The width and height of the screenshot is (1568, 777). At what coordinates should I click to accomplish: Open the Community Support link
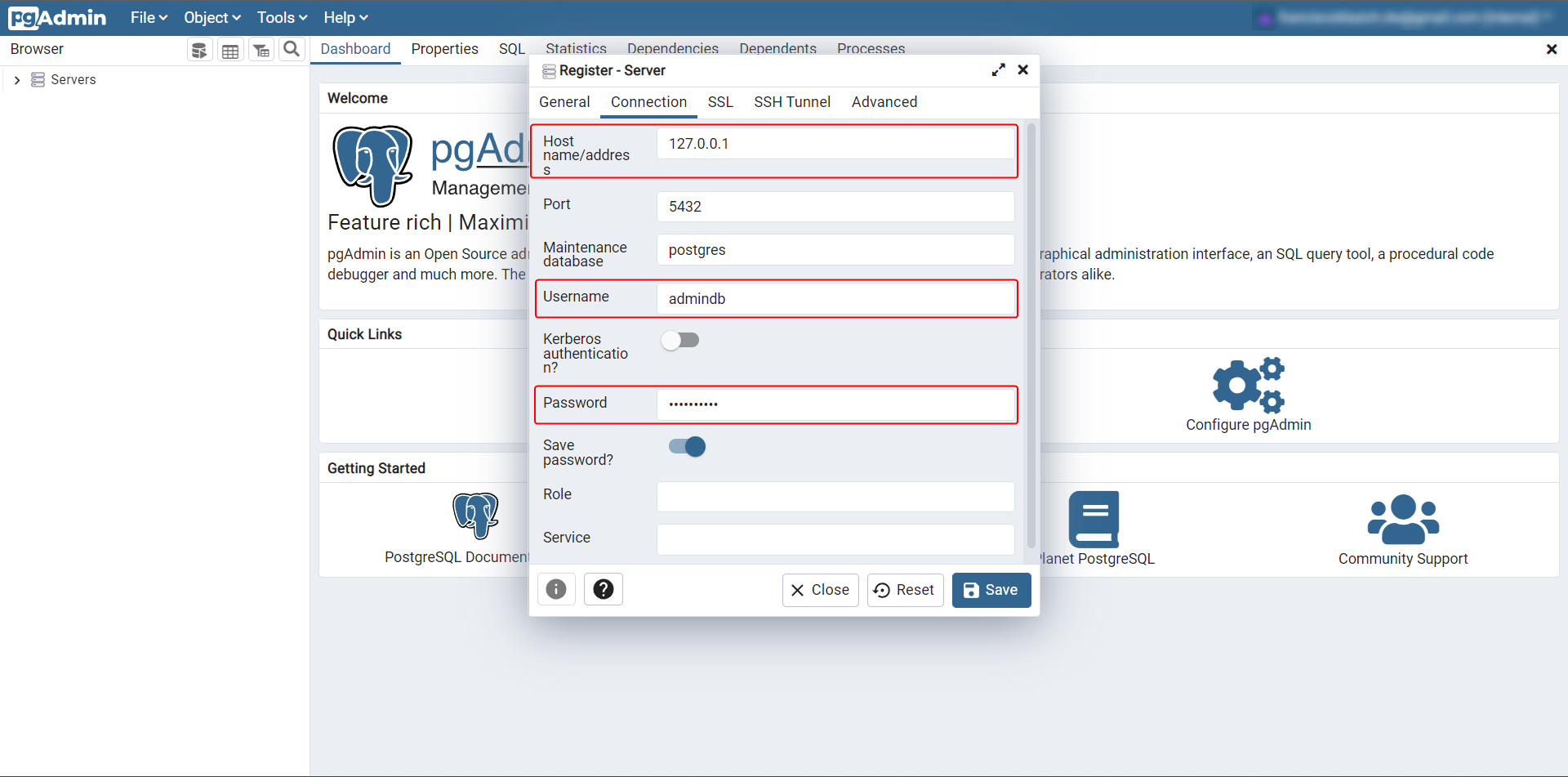coord(1403,559)
